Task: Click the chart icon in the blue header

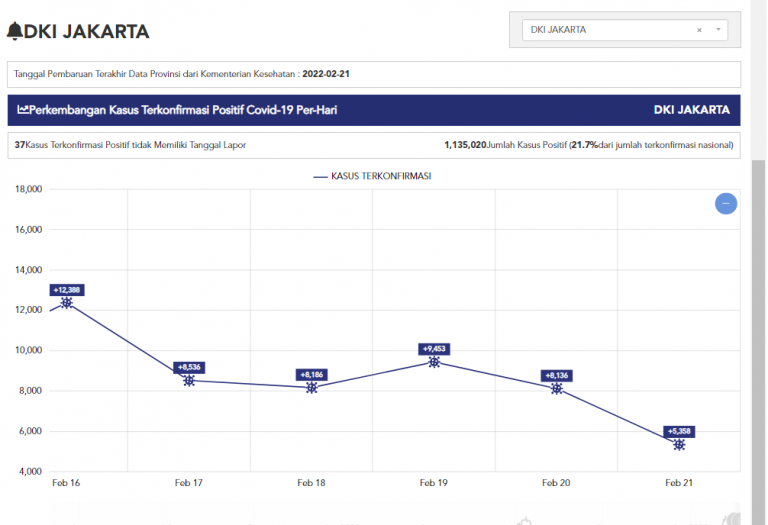Action: (23, 110)
